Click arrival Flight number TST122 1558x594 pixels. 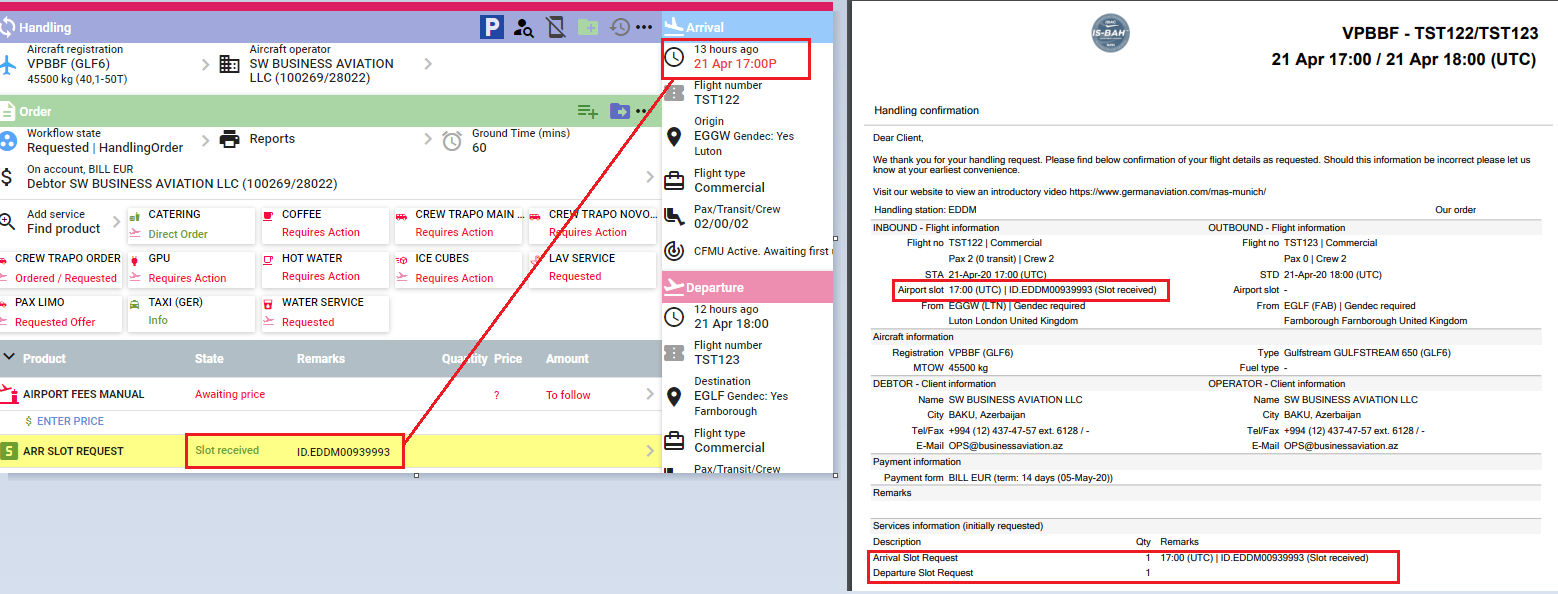click(x=717, y=100)
